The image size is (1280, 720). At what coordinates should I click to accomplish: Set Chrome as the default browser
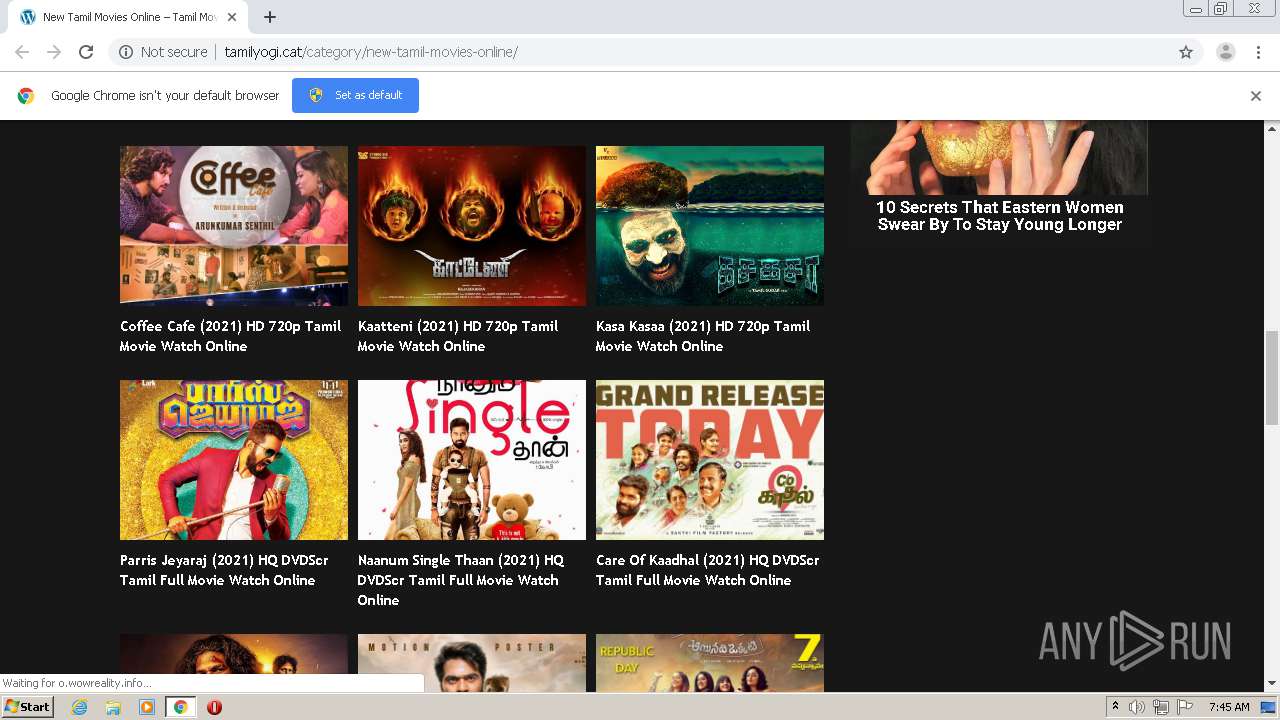point(355,95)
